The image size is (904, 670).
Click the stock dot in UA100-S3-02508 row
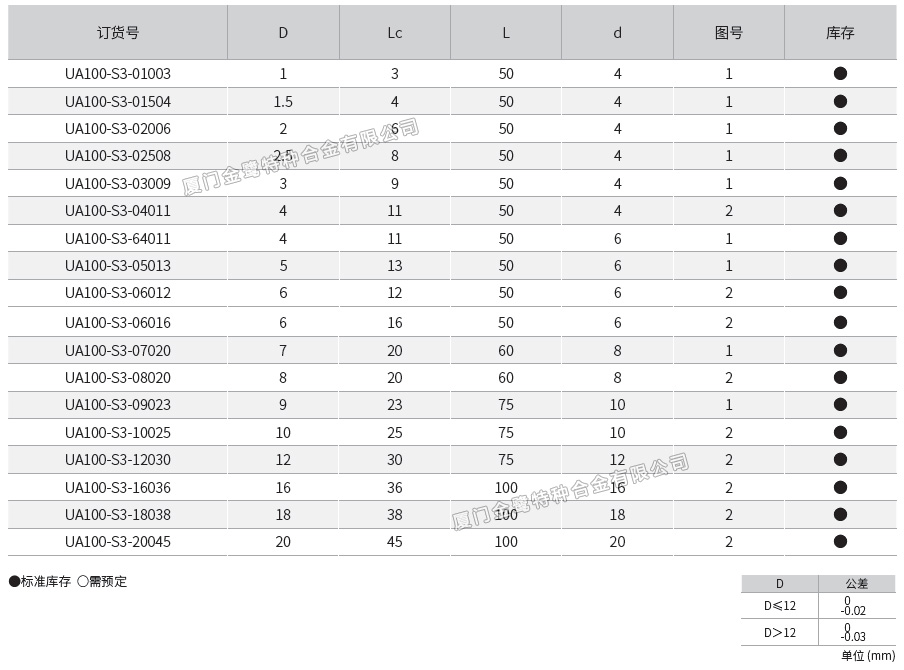click(x=840, y=156)
